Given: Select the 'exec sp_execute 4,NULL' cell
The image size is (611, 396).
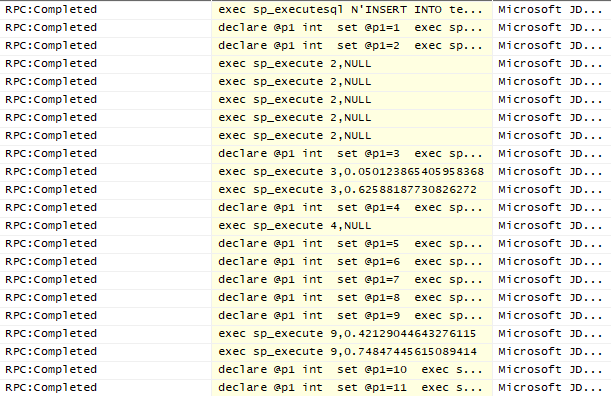Looking at the screenshot, I should [x=352, y=226].
